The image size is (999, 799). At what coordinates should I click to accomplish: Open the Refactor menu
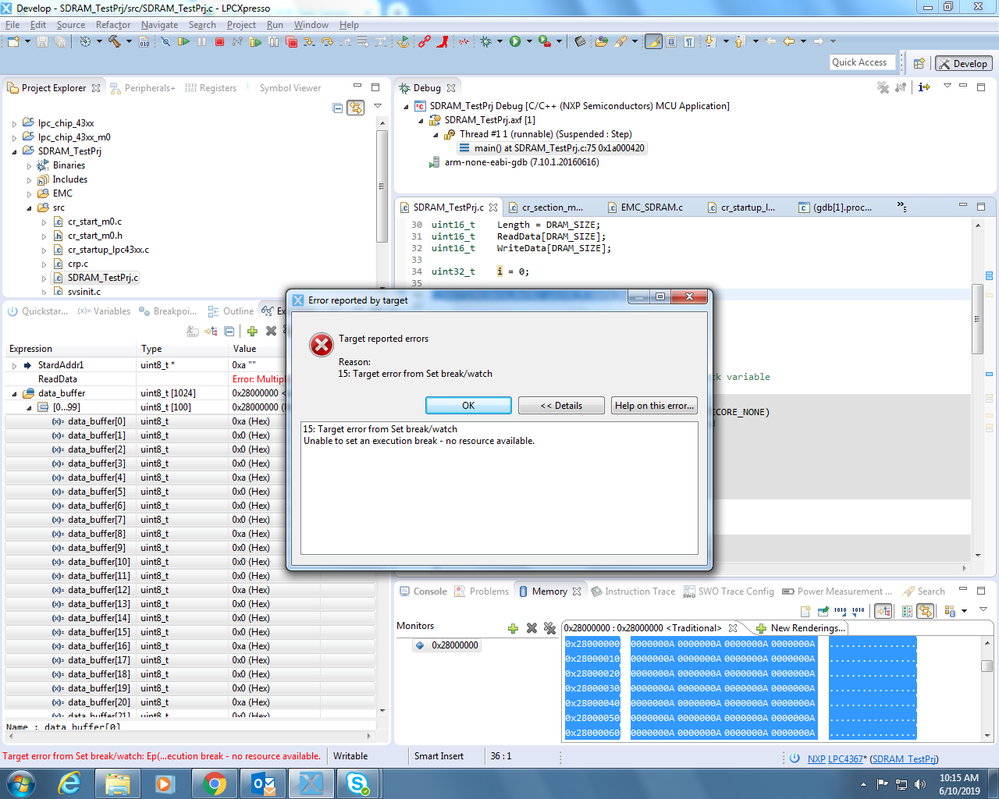pos(113,25)
